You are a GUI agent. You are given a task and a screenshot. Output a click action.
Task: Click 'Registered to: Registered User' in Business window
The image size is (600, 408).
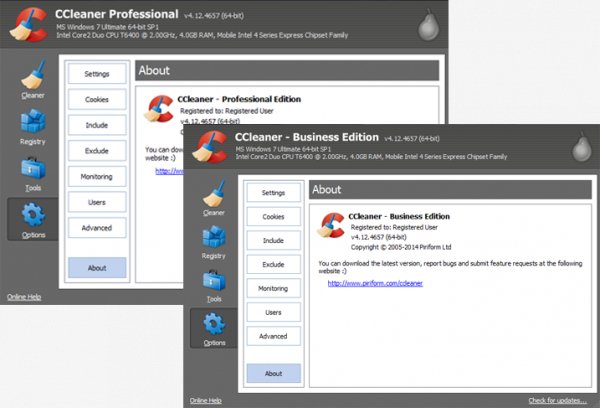coord(394,227)
